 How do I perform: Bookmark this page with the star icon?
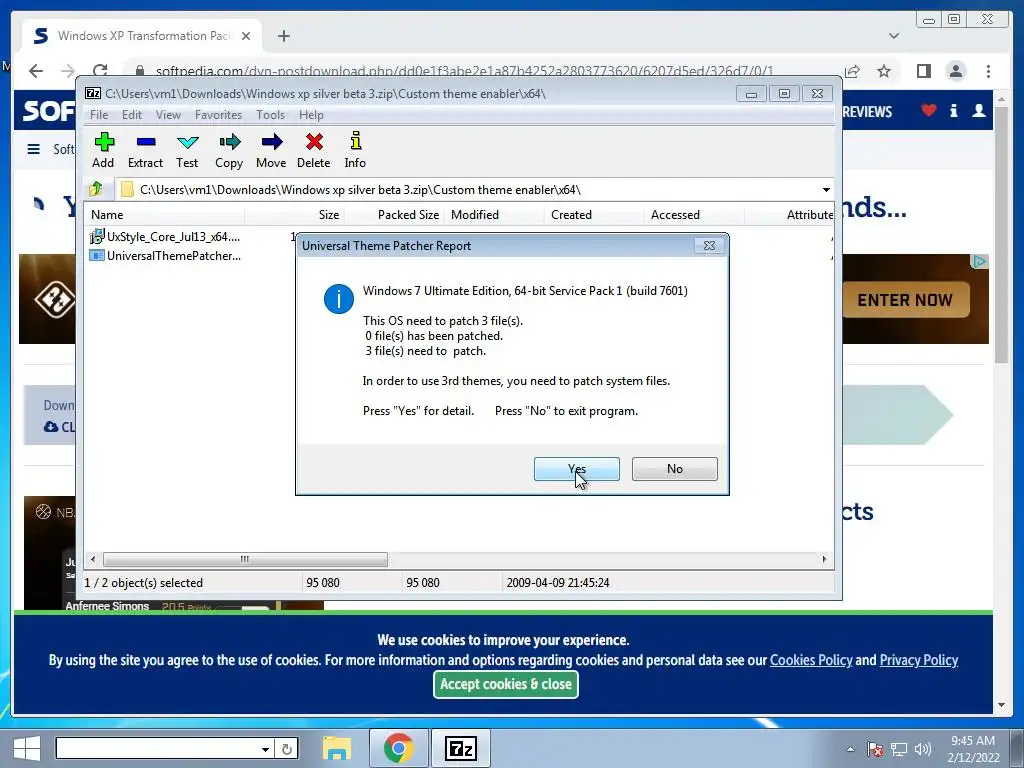[x=884, y=71]
